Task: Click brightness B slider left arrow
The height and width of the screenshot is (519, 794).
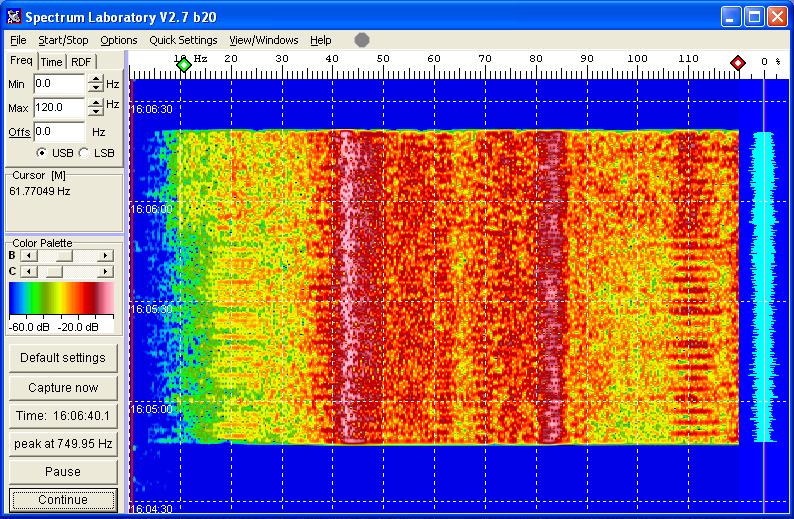Action: coord(28,256)
